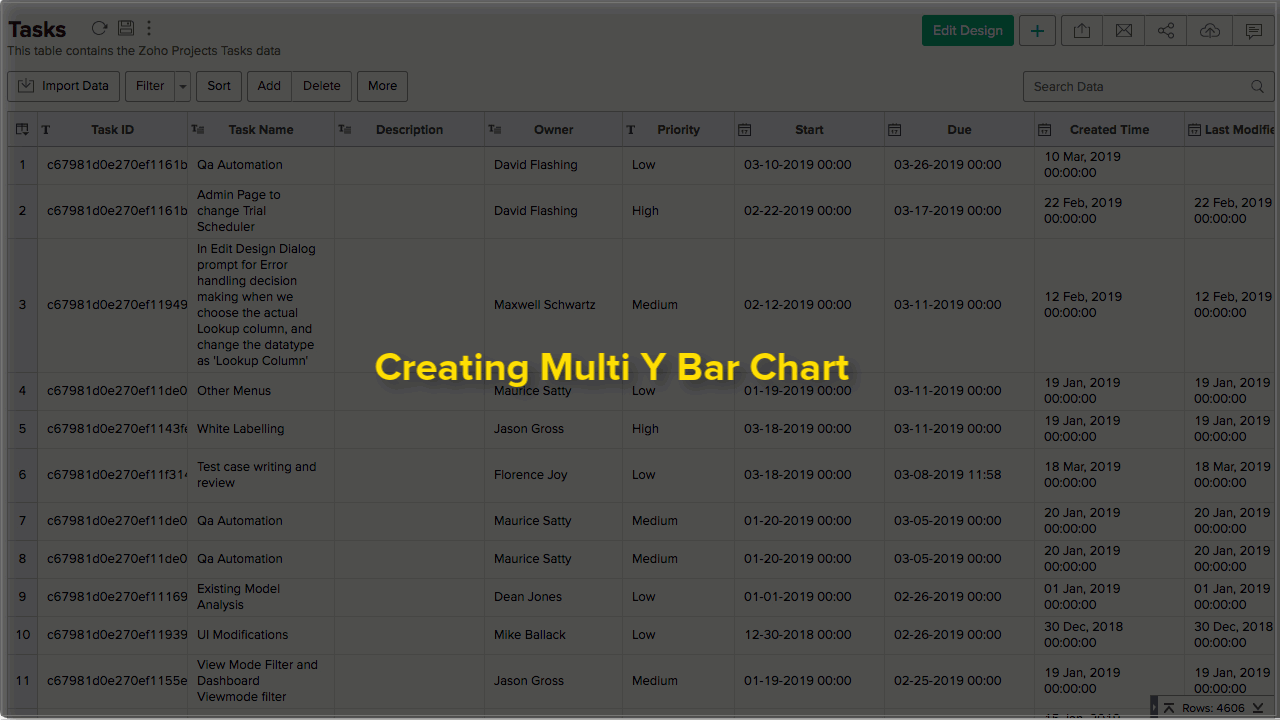Open the three-dot overflow menu near Tasks
Screen dimensions: 1280x720
[x=149, y=28]
